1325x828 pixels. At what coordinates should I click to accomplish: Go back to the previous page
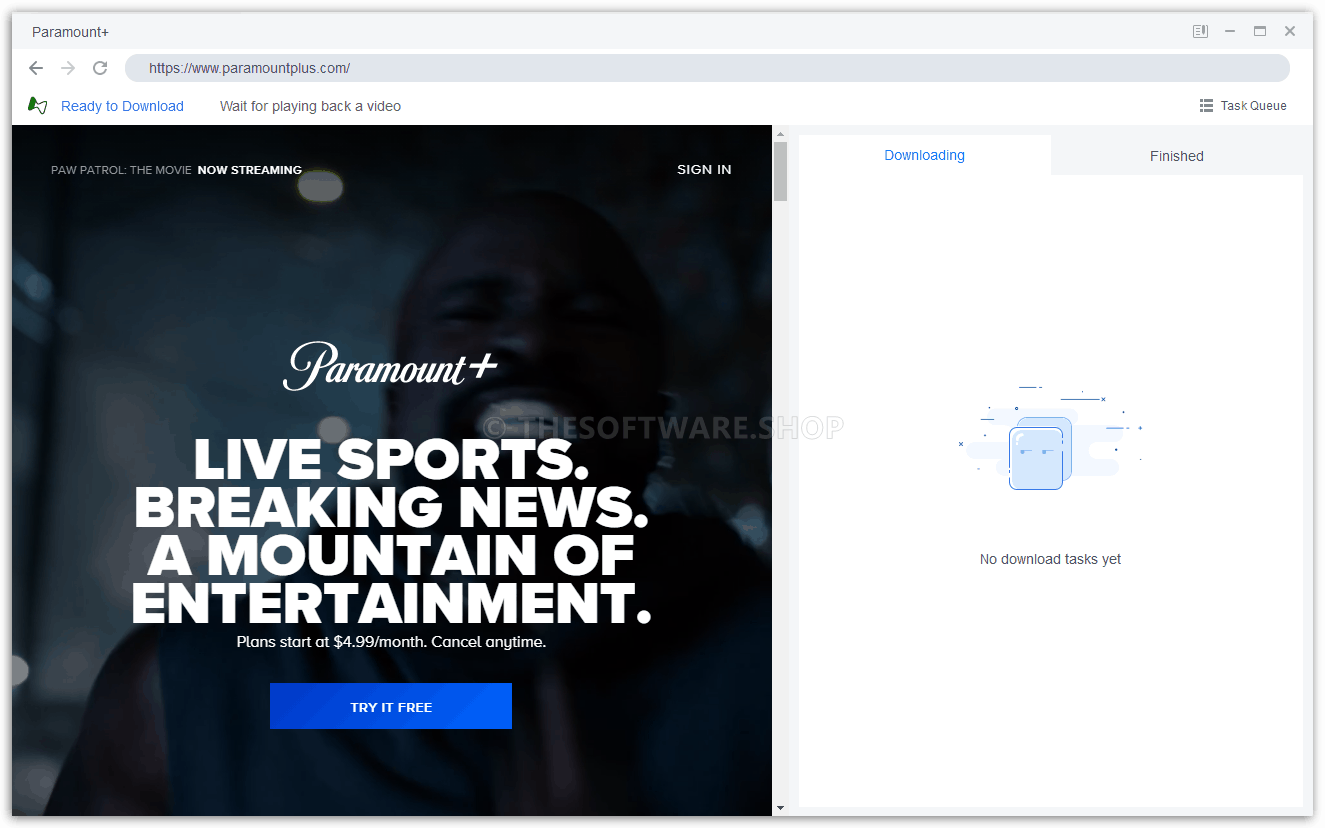coord(36,68)
